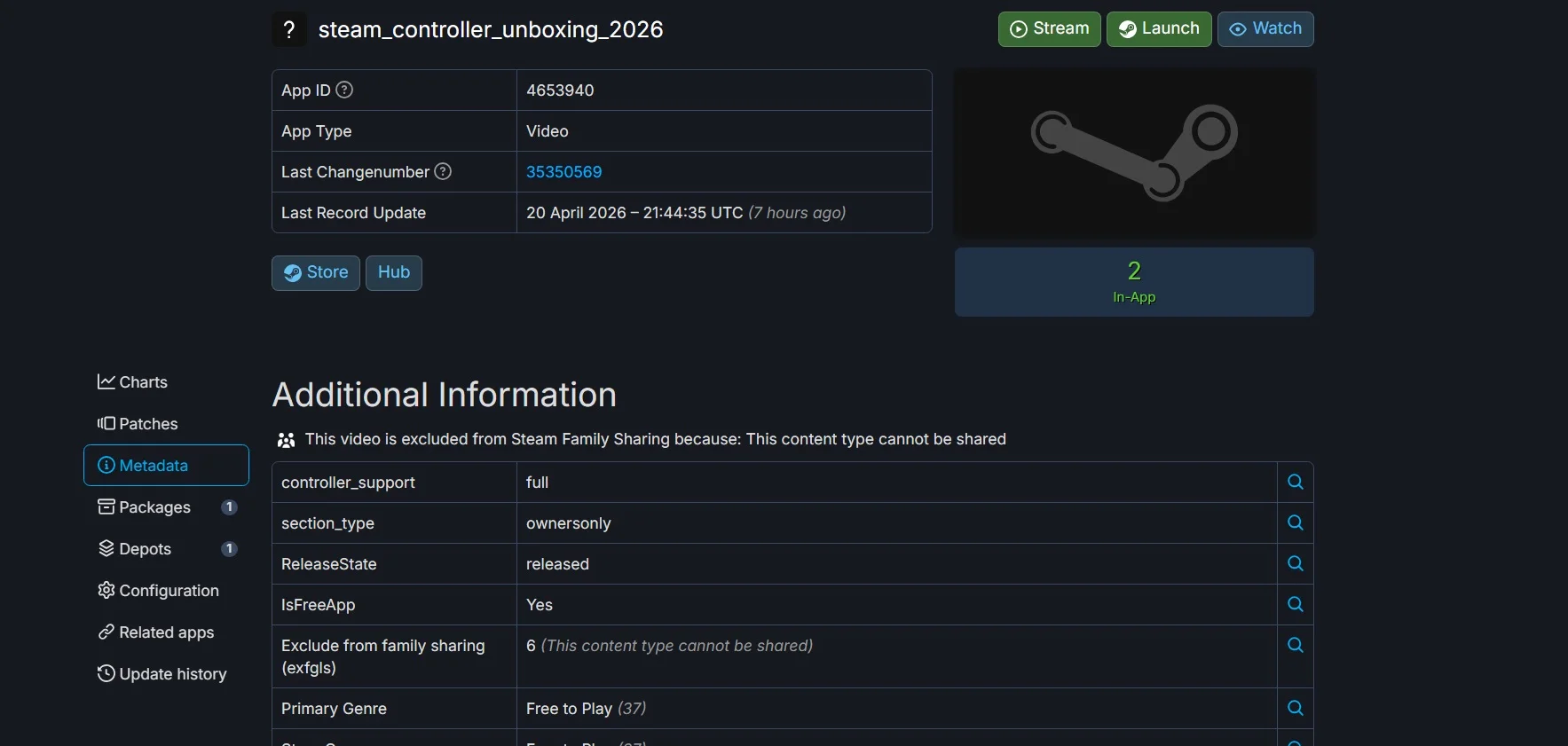Click search icon in Primary Genre row
The image size is (1568, 746).
[x=1295, y=708]
